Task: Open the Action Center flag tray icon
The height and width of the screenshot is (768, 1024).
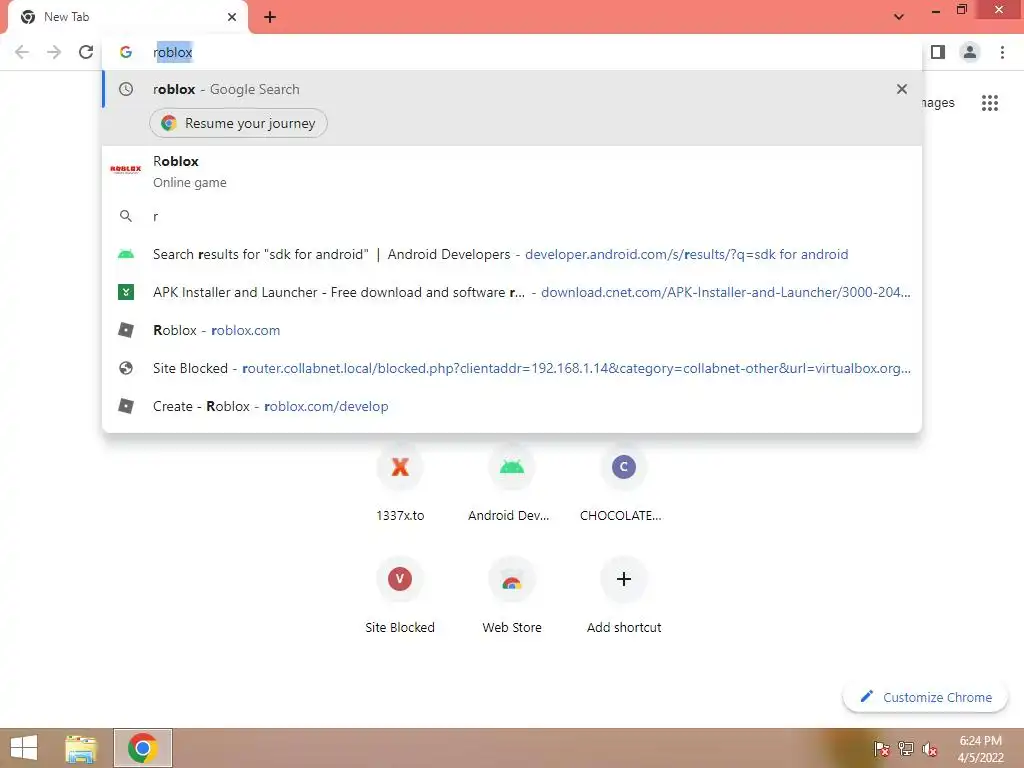Action: click(x=881, y=748)
